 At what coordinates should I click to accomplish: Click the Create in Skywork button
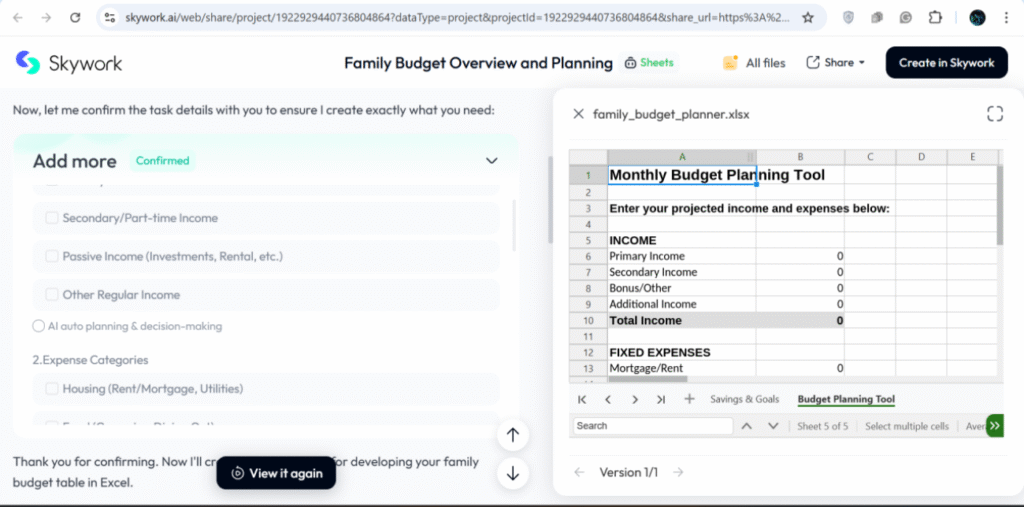point(946,63)
